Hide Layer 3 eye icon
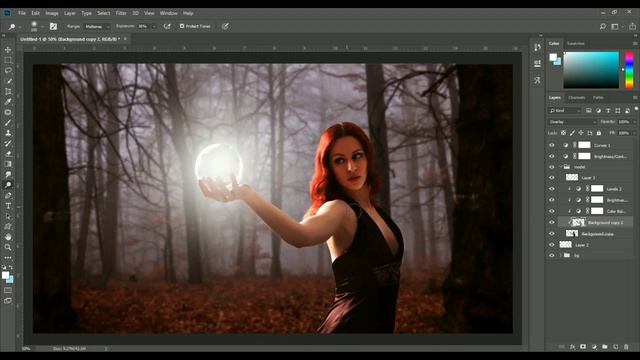640x360 pixels. (x=552, y=178)
